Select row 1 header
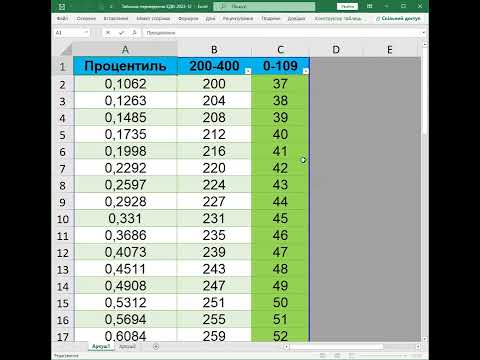480x360 pixels. tap(62, 66)
